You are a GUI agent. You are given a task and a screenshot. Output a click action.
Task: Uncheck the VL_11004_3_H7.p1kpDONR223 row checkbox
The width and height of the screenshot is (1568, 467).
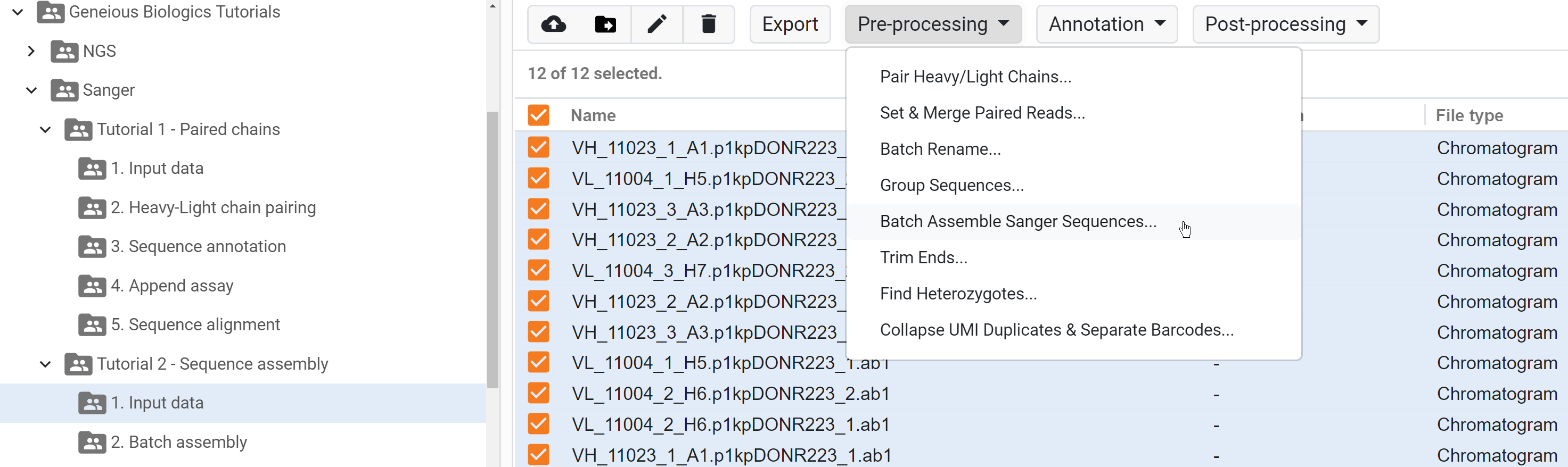(539, 270)
